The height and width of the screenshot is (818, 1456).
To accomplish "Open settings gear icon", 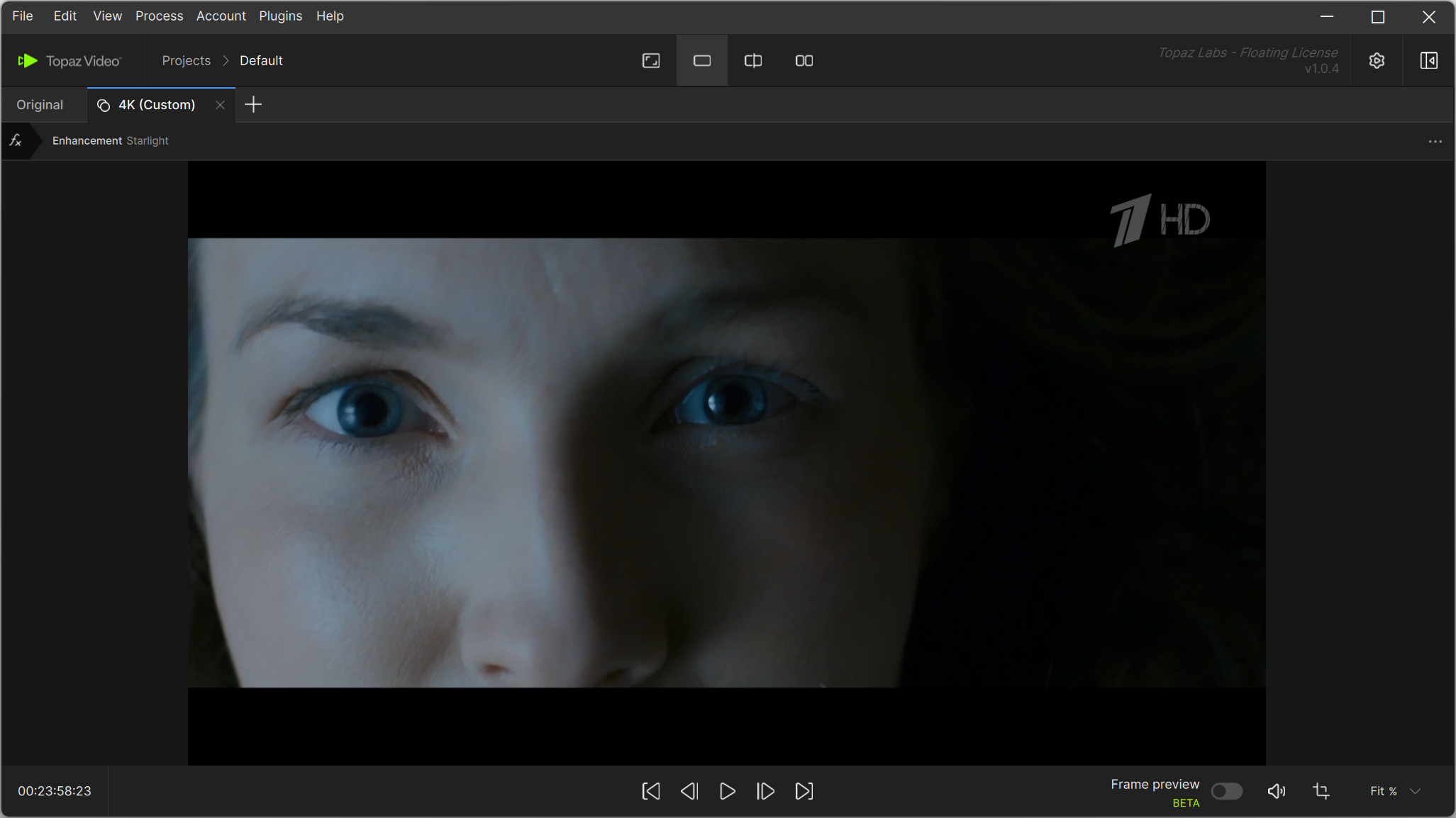I will pyautogui.click(x=1377, y=61).
